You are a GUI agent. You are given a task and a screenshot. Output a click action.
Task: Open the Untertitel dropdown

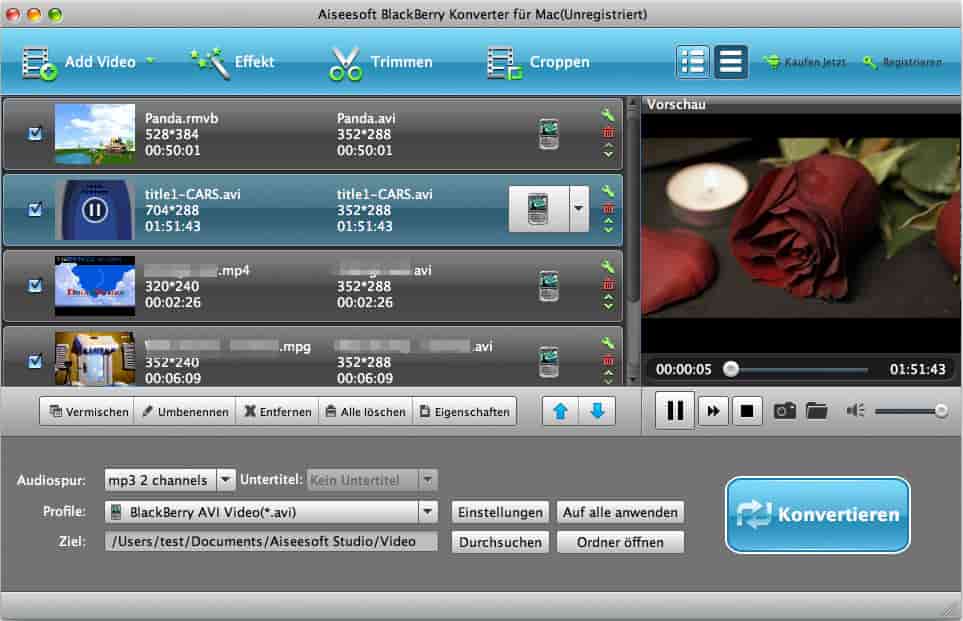tap(372, 480)
